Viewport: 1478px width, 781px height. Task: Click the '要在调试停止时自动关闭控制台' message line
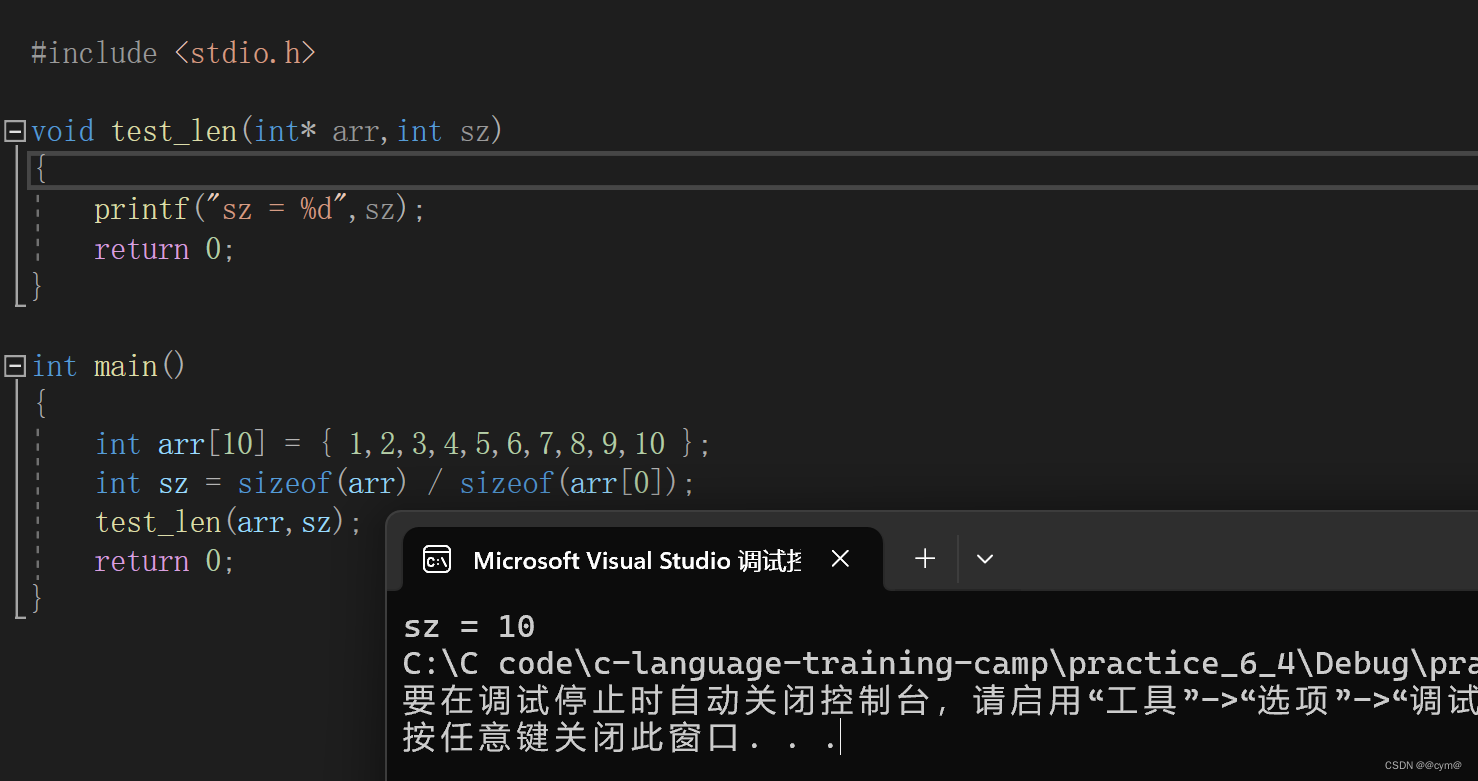click(940, 701)
